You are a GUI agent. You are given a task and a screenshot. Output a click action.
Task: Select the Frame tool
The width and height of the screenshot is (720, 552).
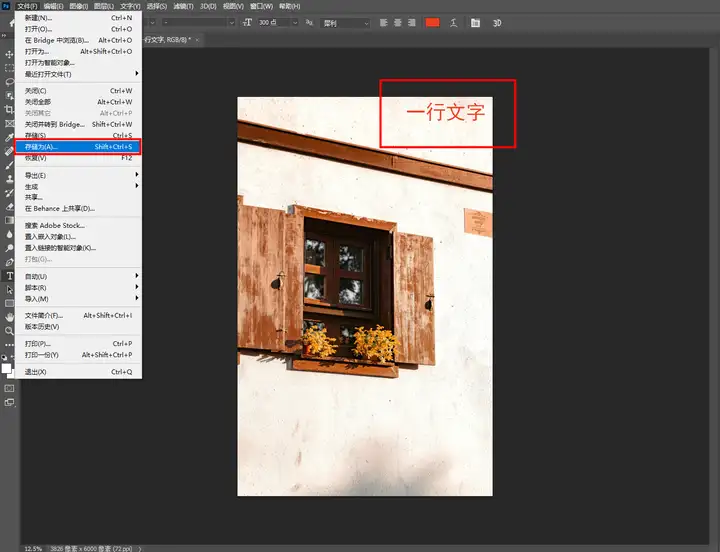9,124
